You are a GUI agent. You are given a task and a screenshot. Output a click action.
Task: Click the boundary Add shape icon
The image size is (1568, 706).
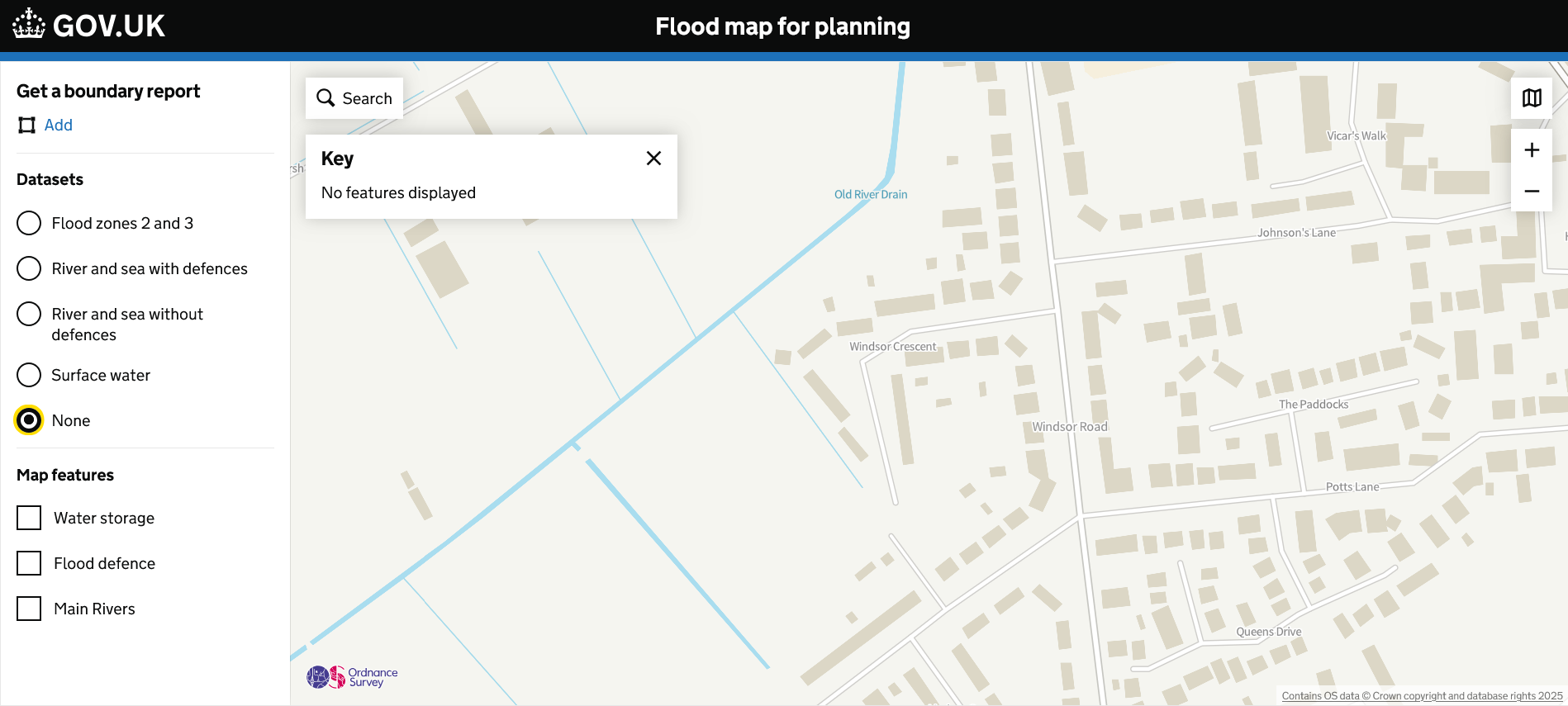pos(27,125)
